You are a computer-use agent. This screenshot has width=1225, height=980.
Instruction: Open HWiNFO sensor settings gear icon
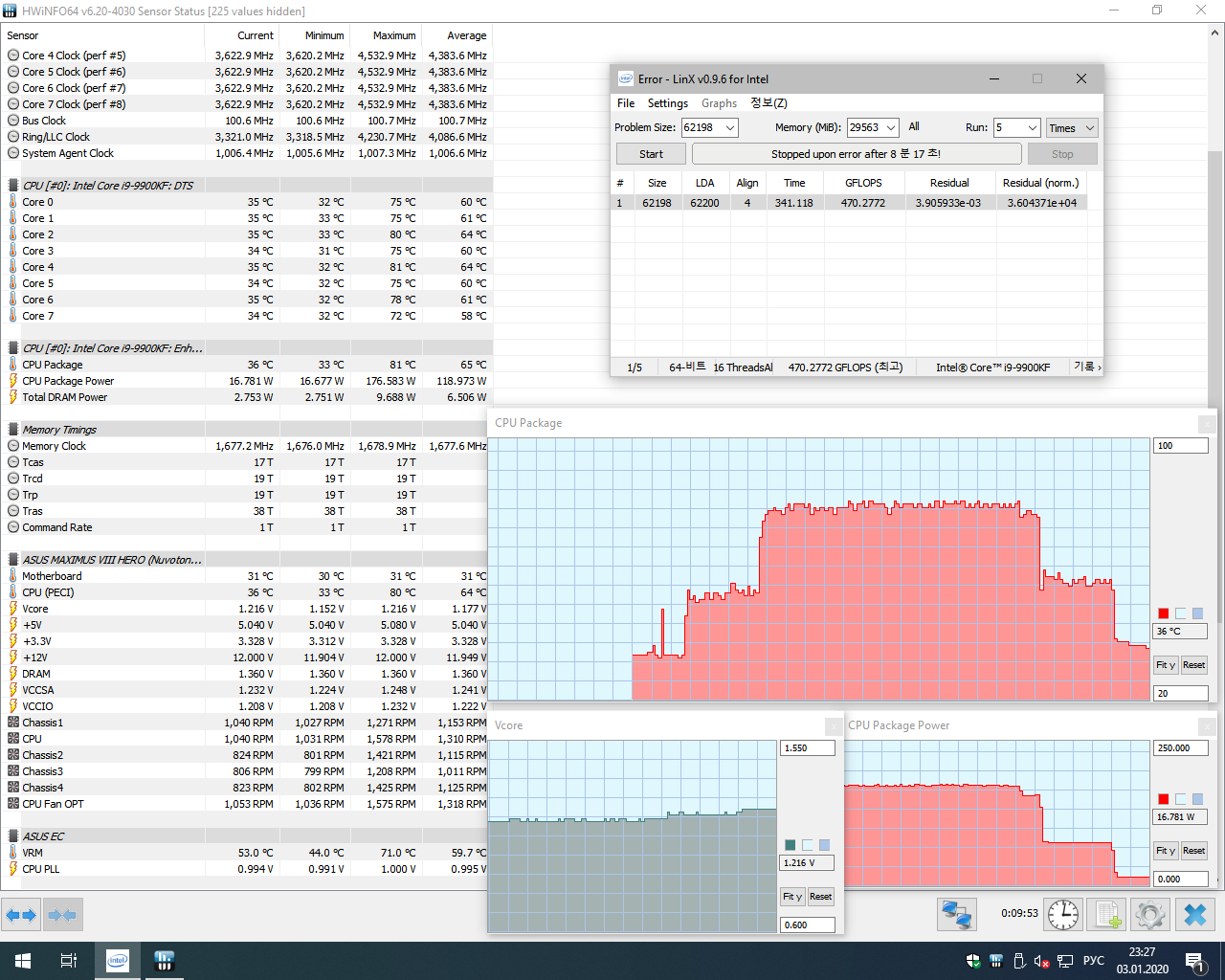click(x=1150, y=914)
